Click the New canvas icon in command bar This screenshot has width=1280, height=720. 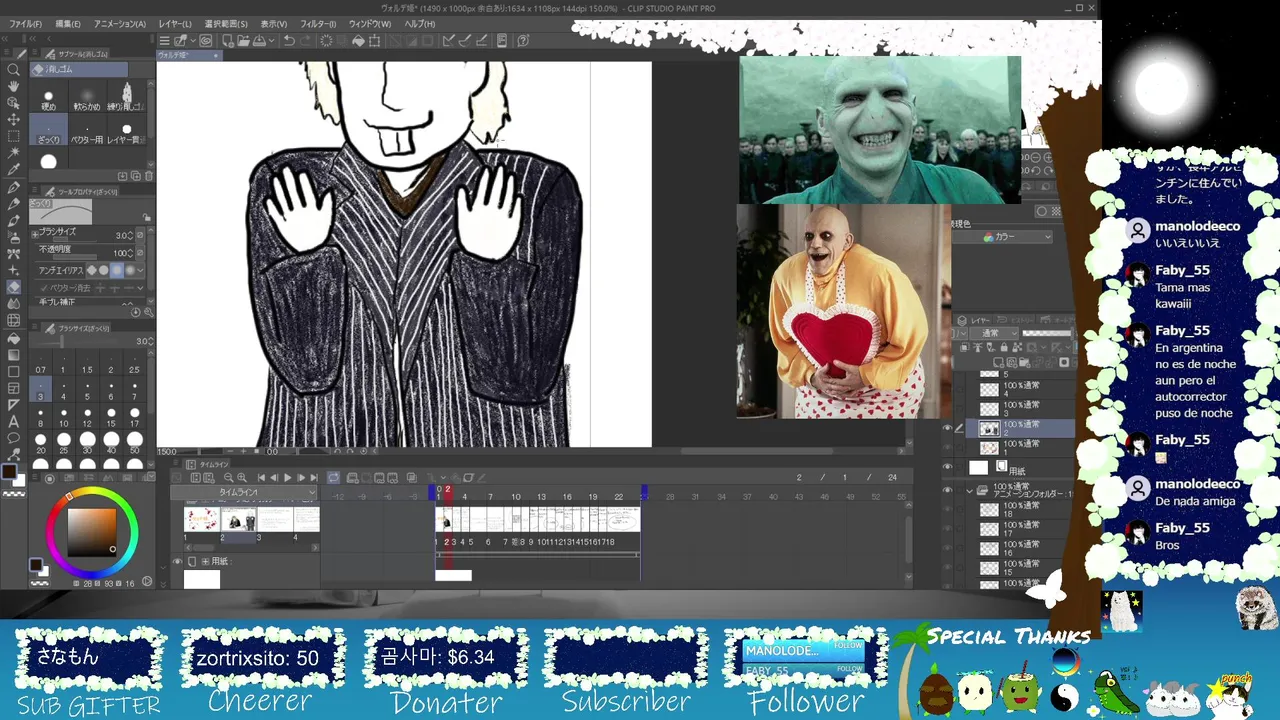[228, 41]
